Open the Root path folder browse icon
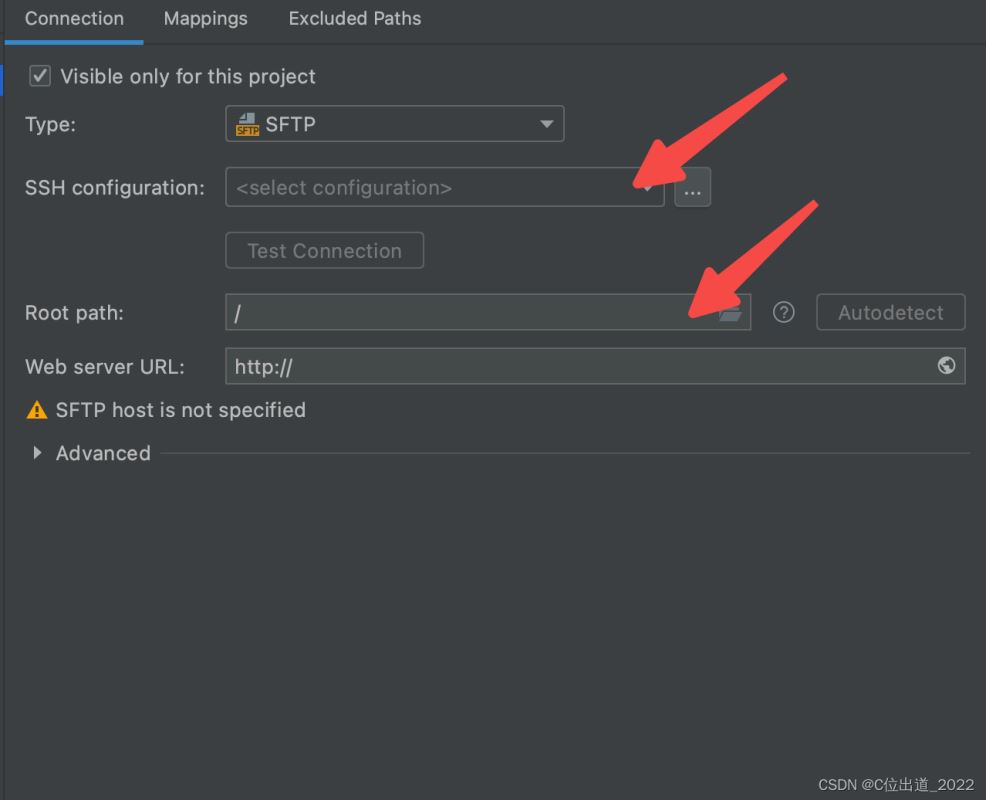The width and height of the screenshot is (986, 800). [x=730, y=313]
